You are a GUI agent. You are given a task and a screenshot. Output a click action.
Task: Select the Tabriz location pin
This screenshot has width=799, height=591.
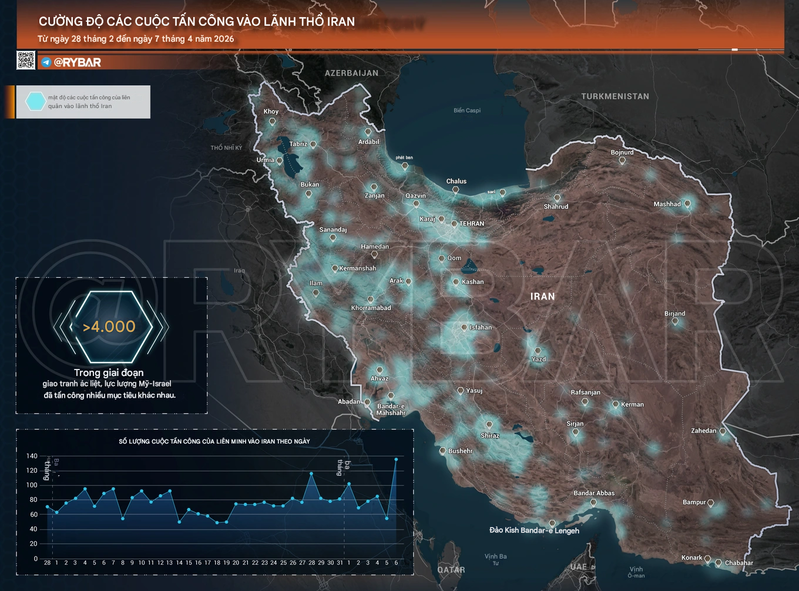[x=313, y=145]
